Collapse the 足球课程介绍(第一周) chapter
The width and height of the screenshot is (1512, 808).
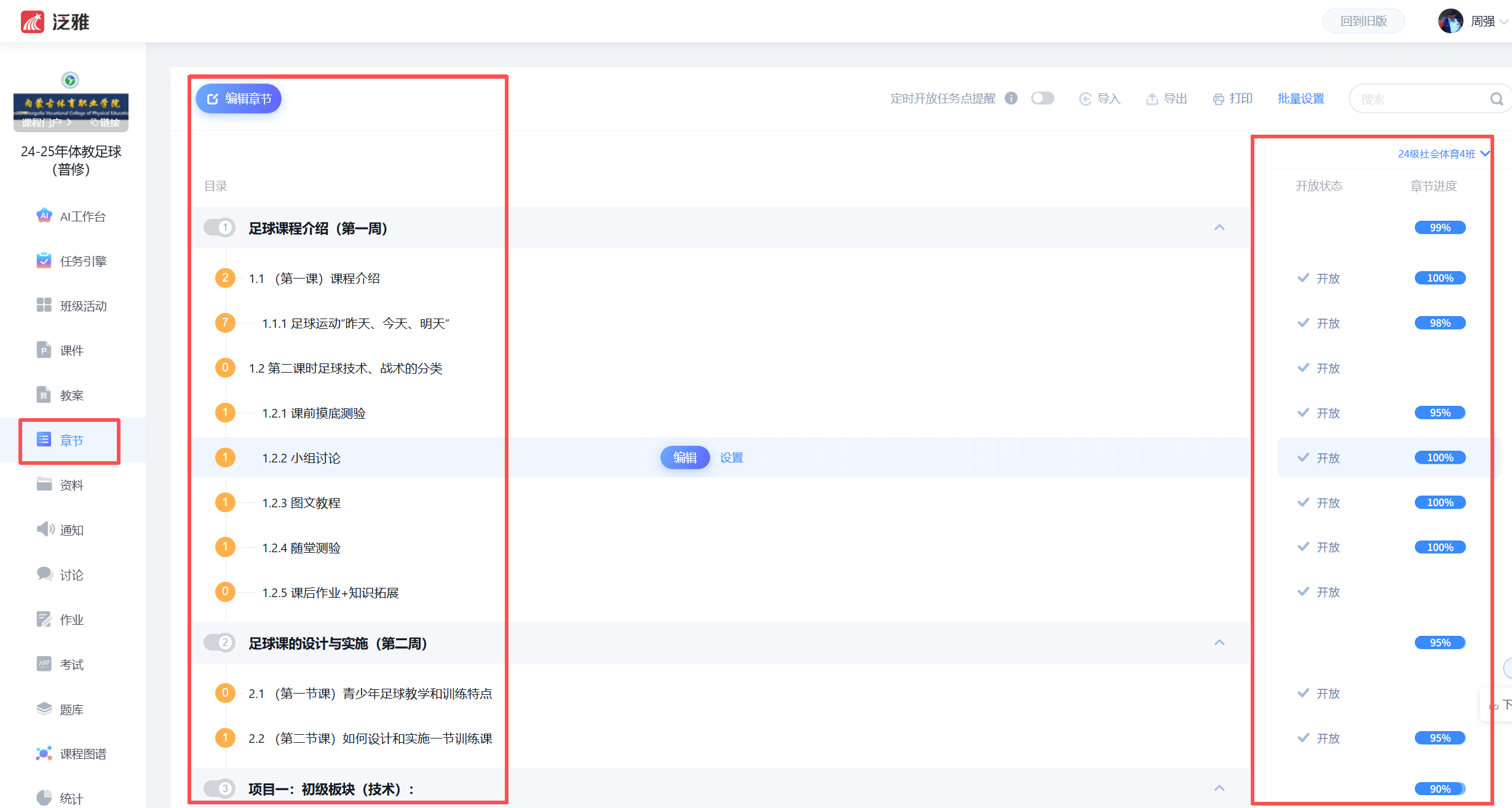(x=1219, y=228)
